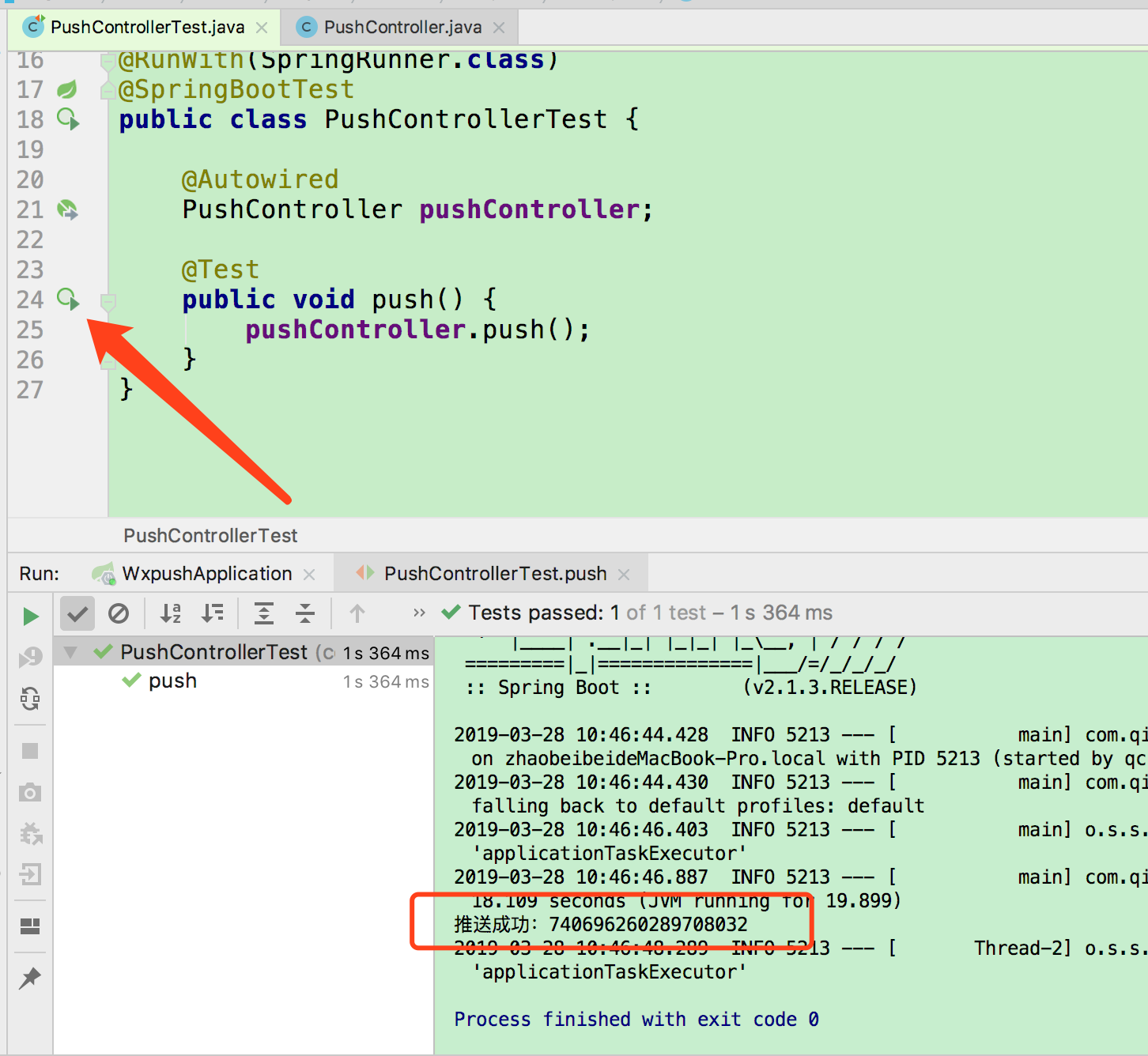Click the Rerun failed tests icon
Image resolution: width=1148 pixels, height=1056 pixels.
coord(31,657)
